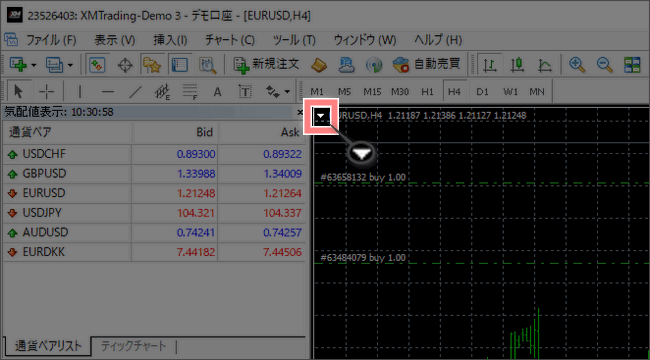Screen dimensions: 650x360
Task: Select the horizontal line drawing tool
Action: (108, 92)
